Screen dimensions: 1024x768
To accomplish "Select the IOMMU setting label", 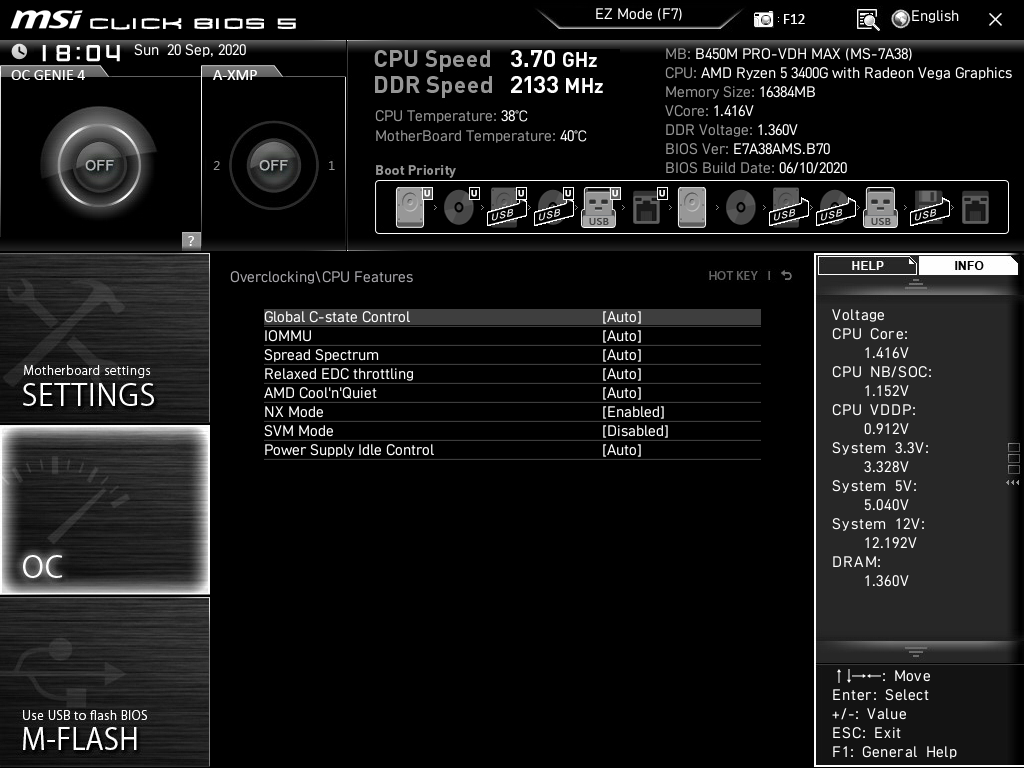I will tap(288, 336).
